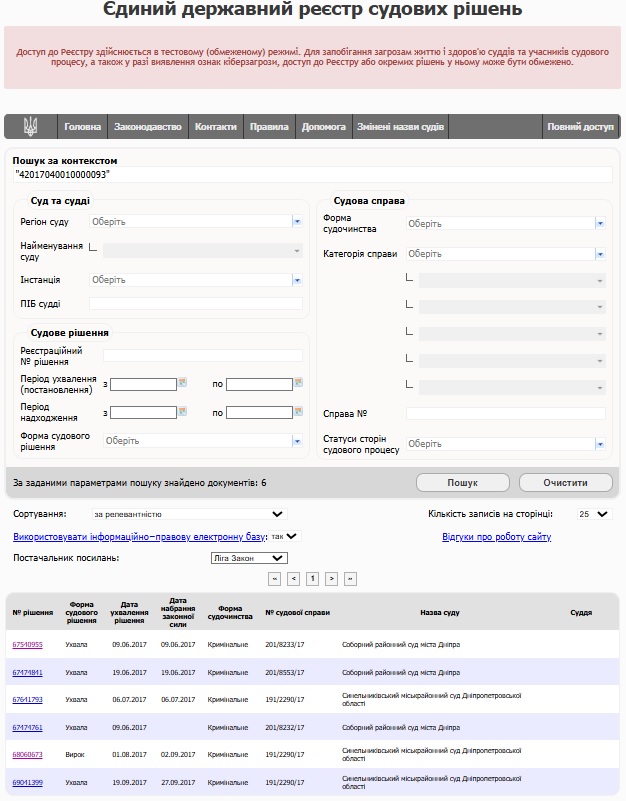The image size is (626, 801).
Task: Focus decision period 'з' date field
Action: pos(144,384)
